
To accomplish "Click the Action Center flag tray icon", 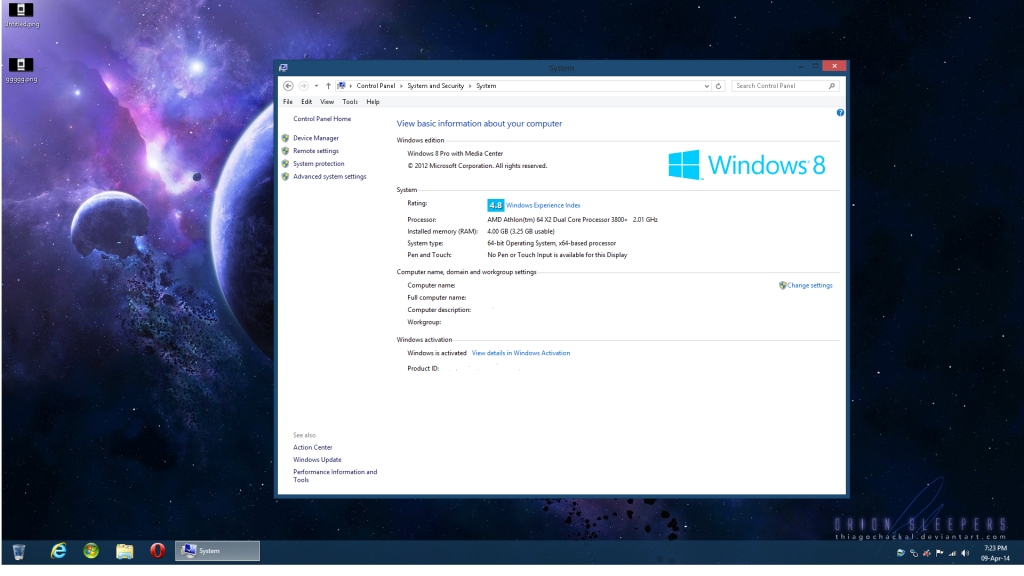I will pos(939,553).
